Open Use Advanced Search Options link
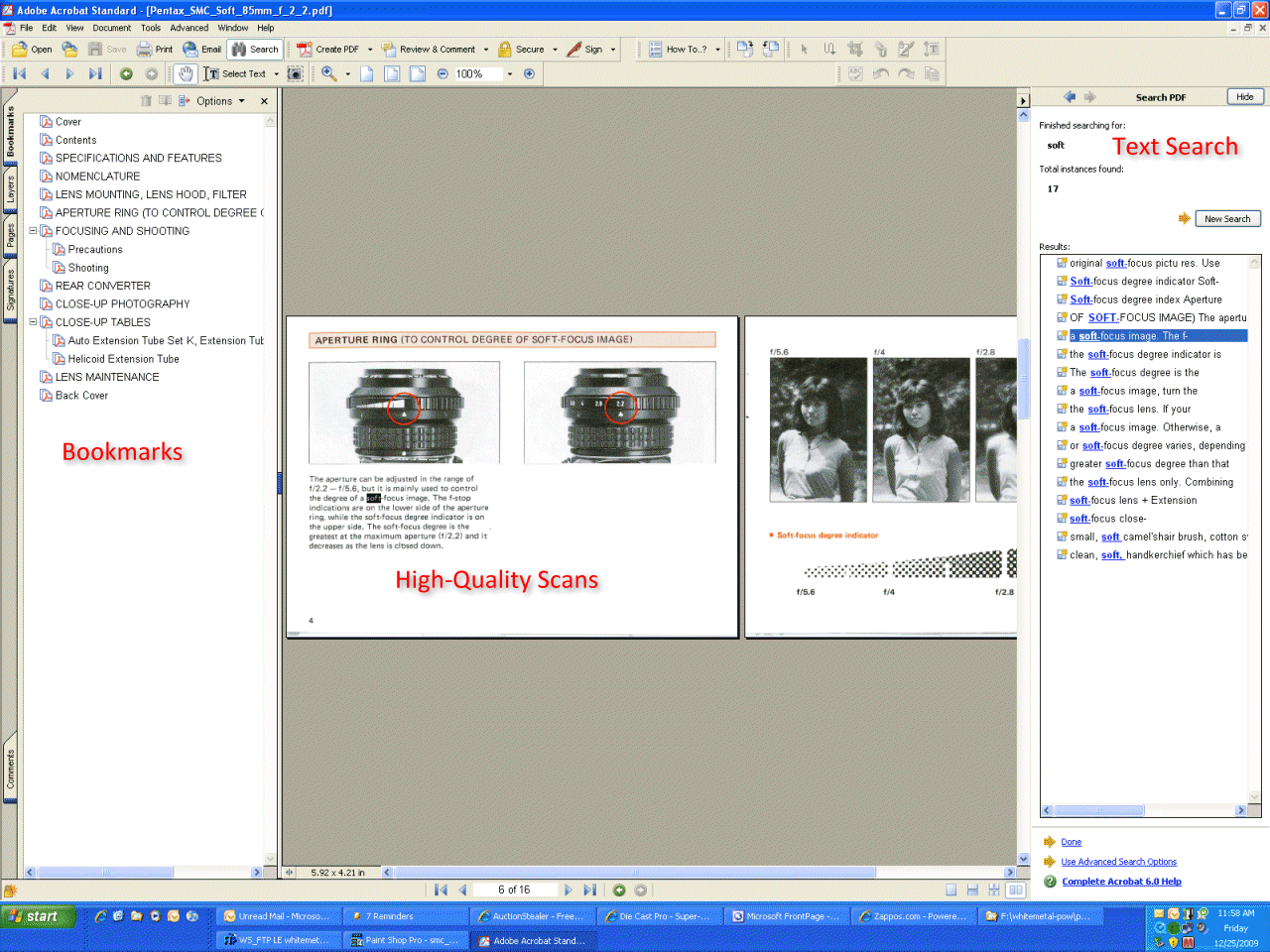1270x952 pixels. [x=1118, y=862]
